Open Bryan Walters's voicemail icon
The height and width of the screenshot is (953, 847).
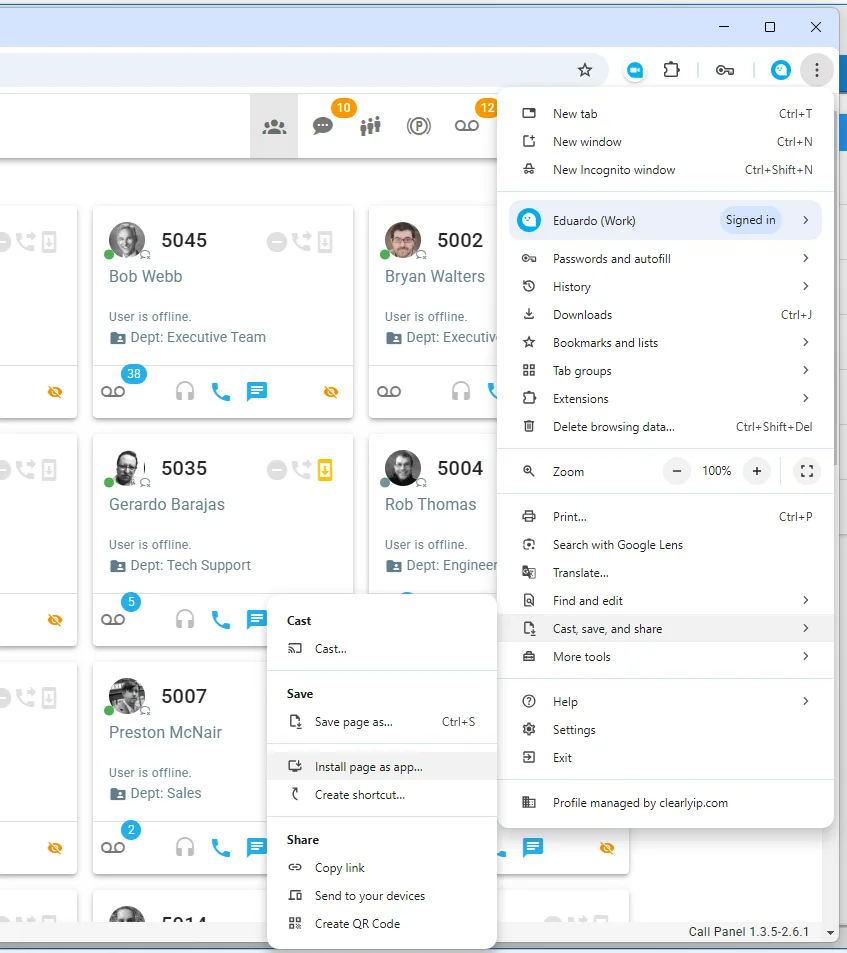click(389, 391)
